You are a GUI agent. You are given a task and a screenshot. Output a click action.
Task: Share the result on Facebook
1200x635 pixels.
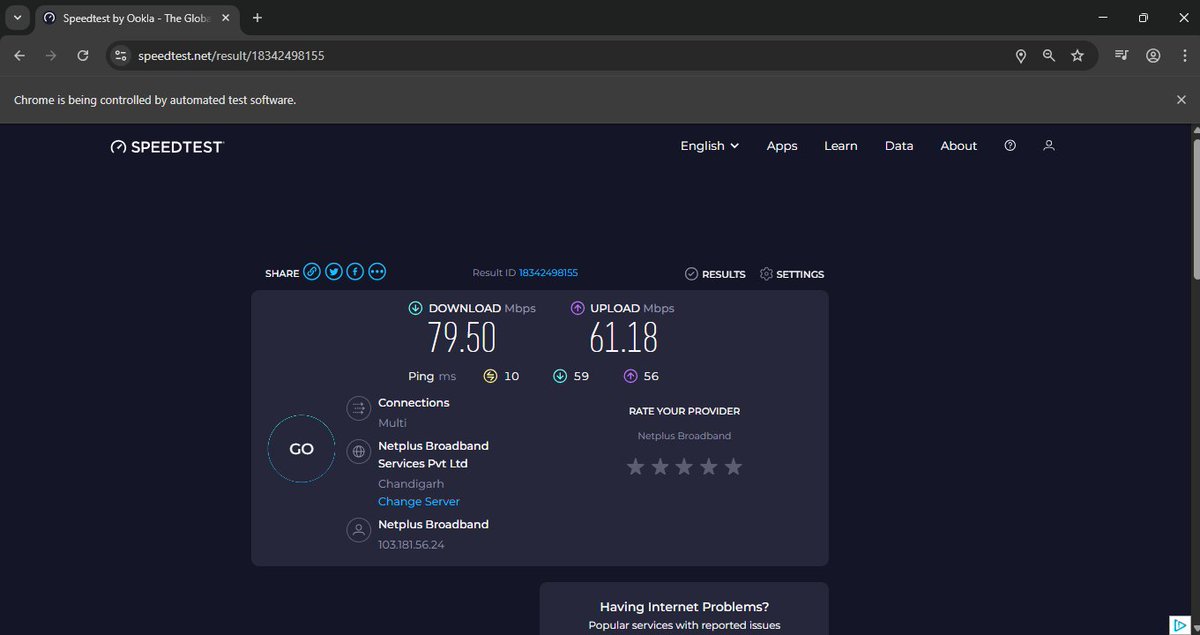pyautogui.click(x=354, y=271)
